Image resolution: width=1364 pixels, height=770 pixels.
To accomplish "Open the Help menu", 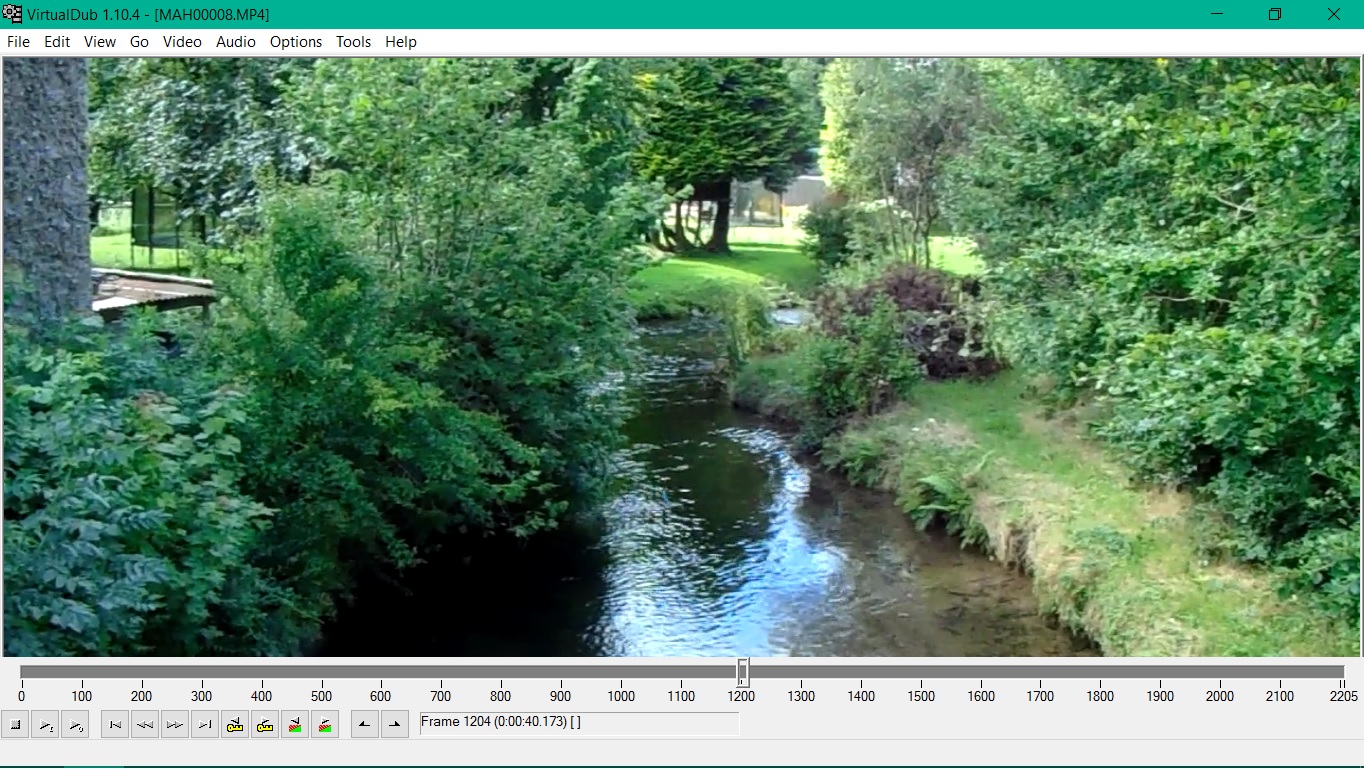I will click(x=401, y=42).
